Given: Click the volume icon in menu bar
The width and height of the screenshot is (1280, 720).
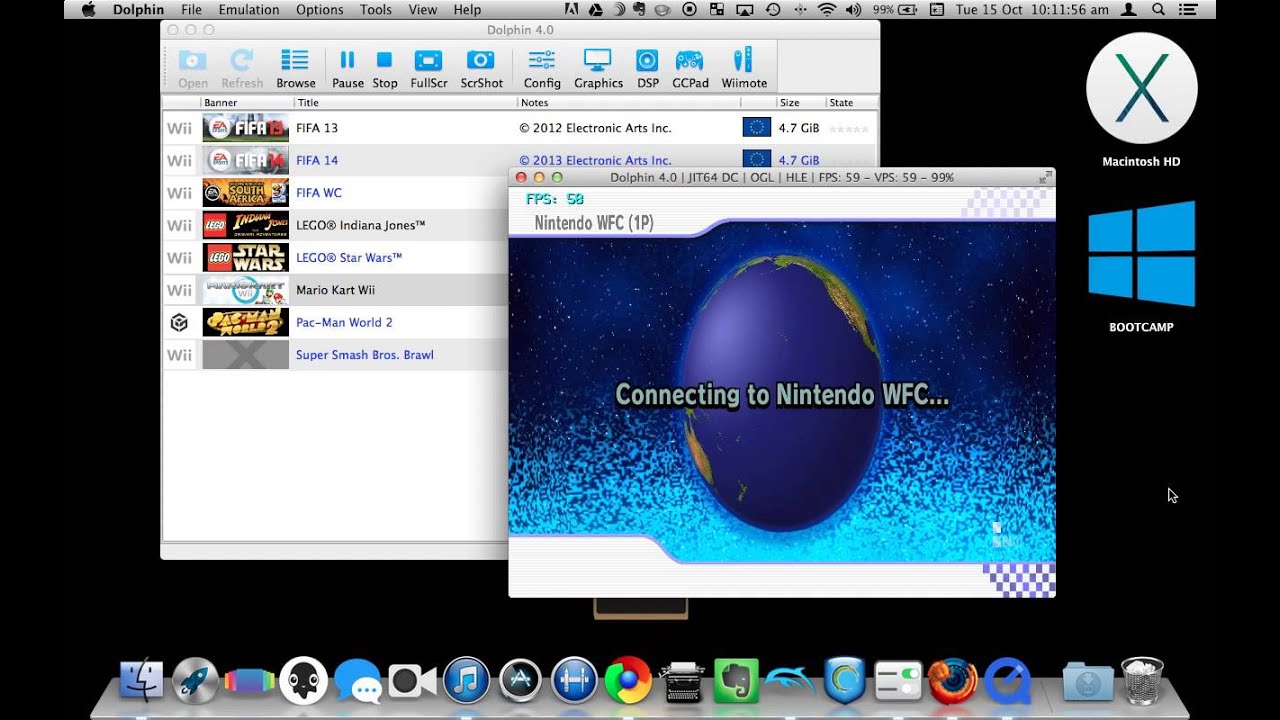Looking at the screenshot, I should [x=853, y=10].
